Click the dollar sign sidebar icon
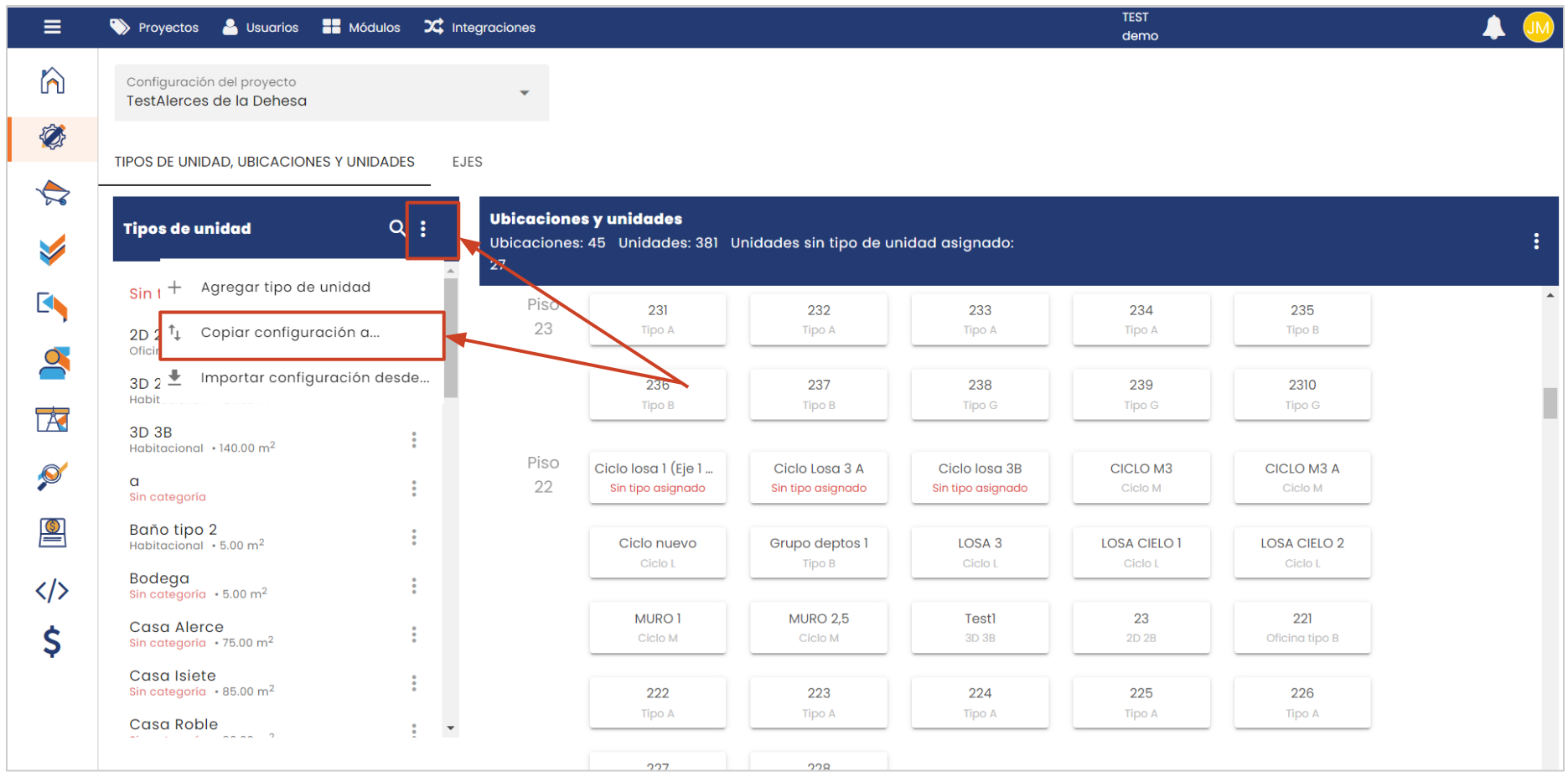Viewport: 1568px width, 777px height. 52,642
